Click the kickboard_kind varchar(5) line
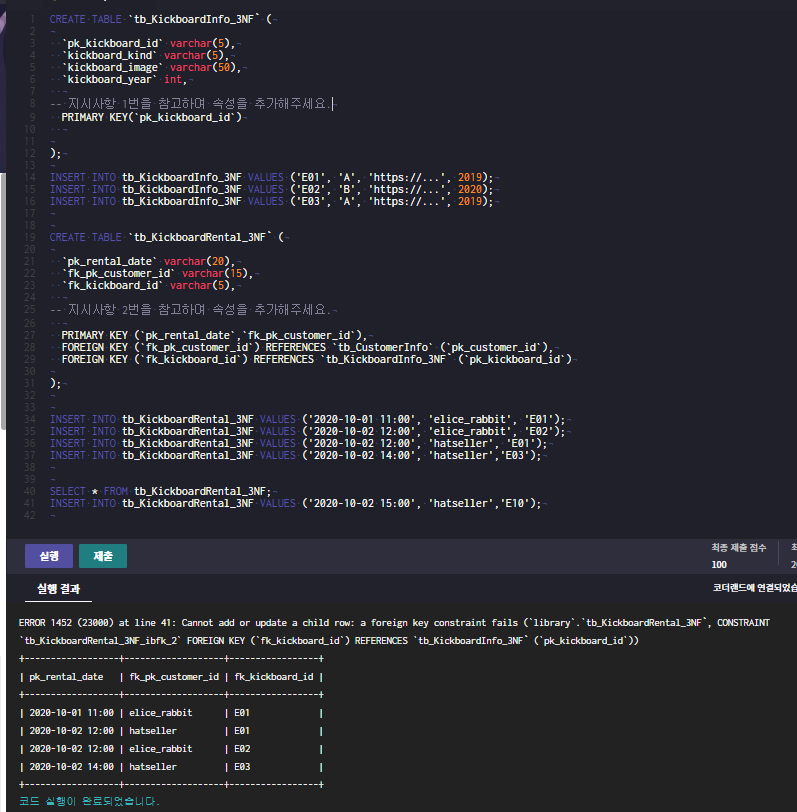The width and height of the screenshot is (797, 812). [x=146, y=55]
